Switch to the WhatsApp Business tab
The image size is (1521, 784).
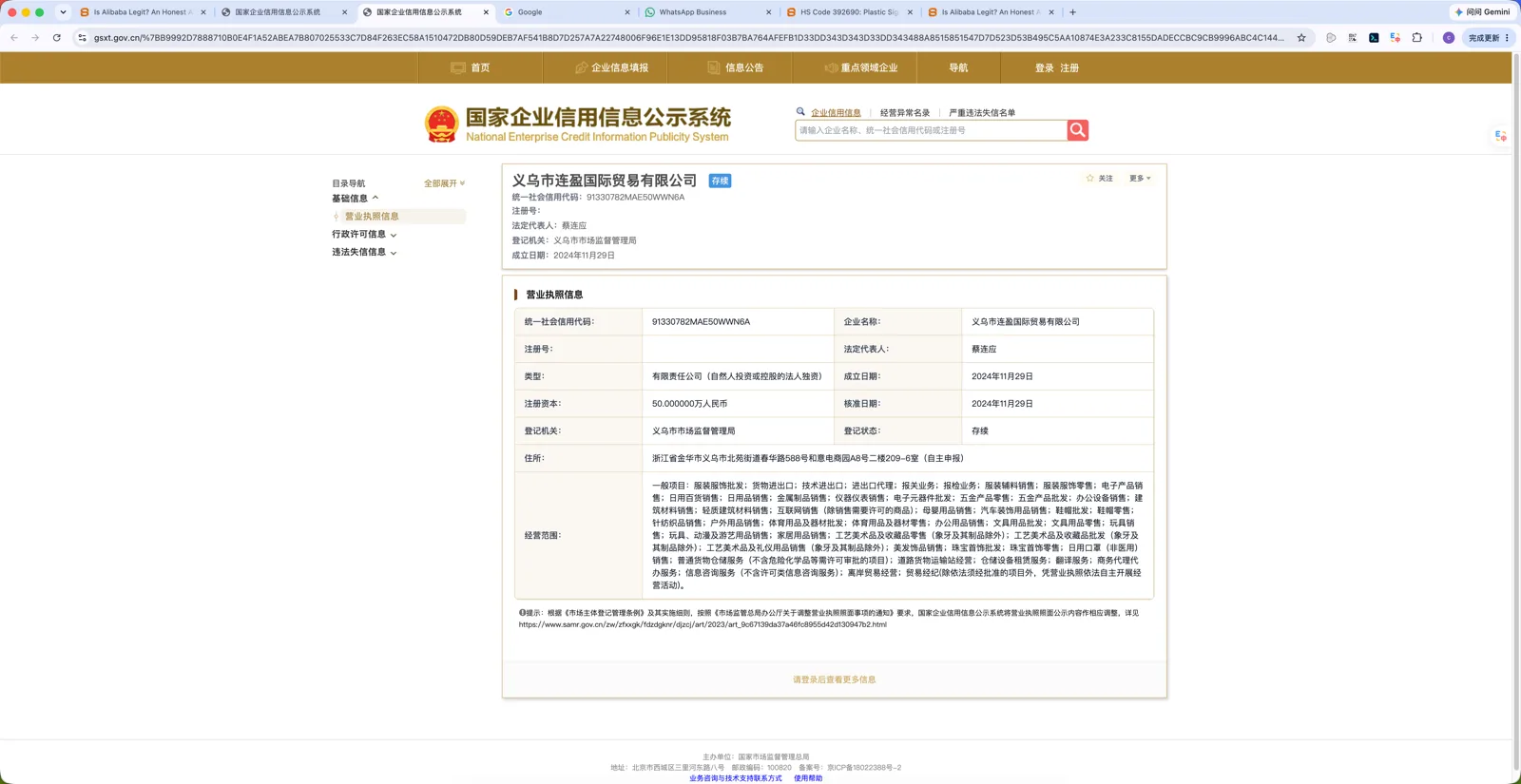[x=708, y=12]
